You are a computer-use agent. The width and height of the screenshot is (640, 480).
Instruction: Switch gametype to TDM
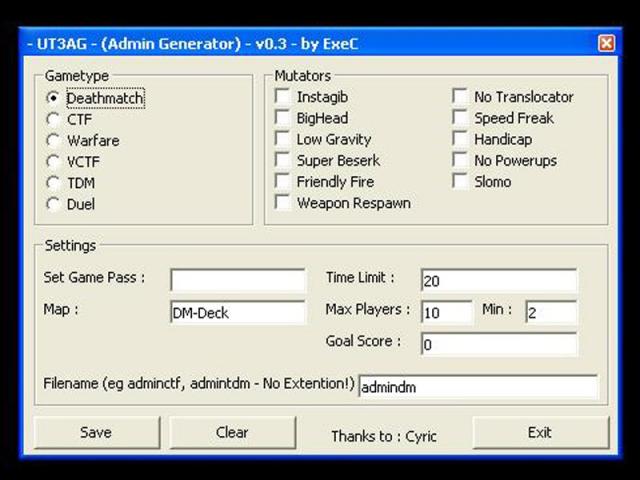pos(53,183)
